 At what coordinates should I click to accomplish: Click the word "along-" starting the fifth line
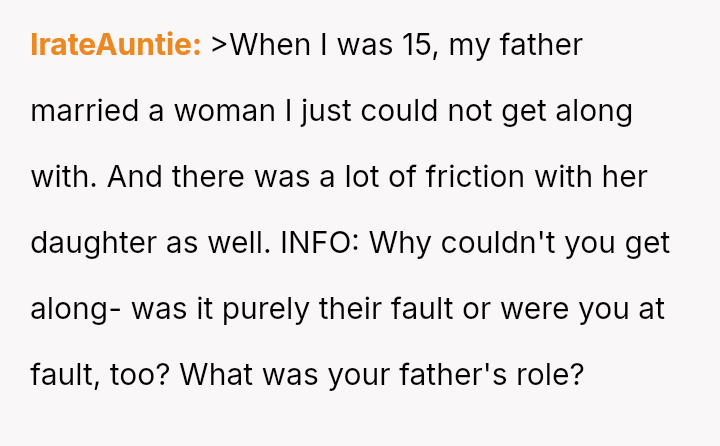pyautogui.click(x=76, y=309)
